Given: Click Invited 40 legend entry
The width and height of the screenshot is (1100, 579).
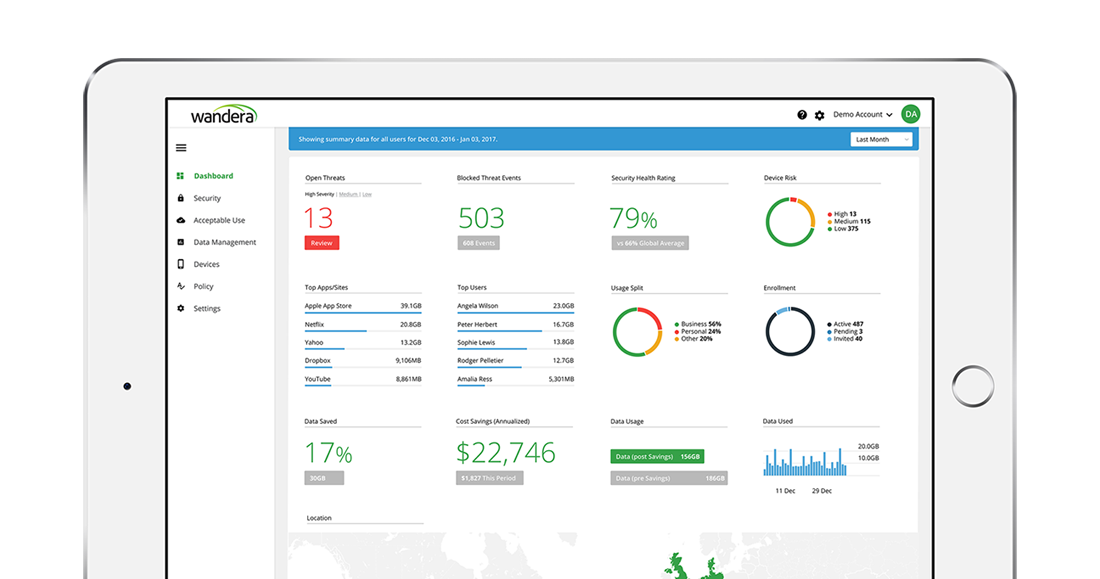Looking at the screenshot, I should [845, 339].
